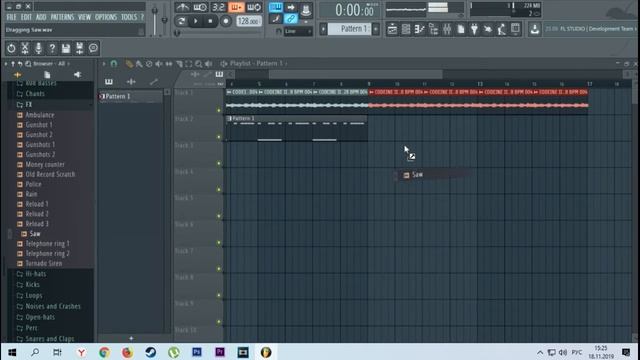Click the scissors audio editor icon
This screenshot has height=360, width=640.
(25, 48)
